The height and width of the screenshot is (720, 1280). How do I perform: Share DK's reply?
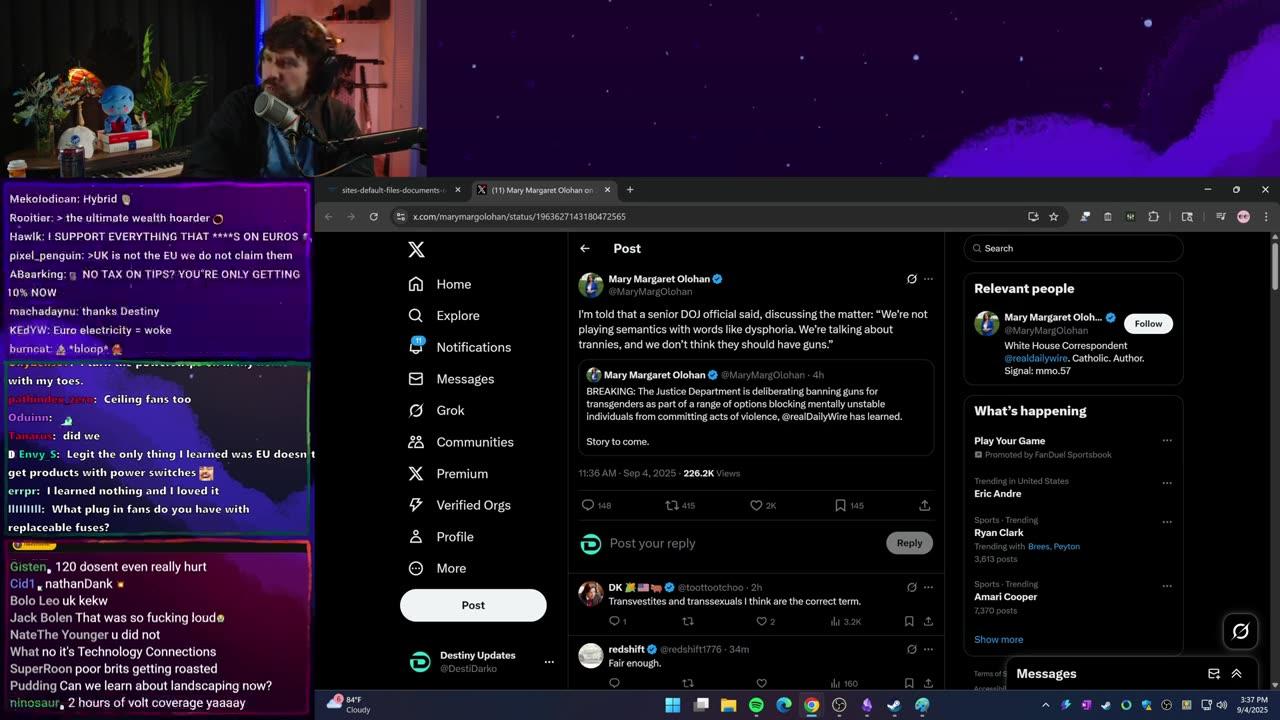click(x=928, y=621)
